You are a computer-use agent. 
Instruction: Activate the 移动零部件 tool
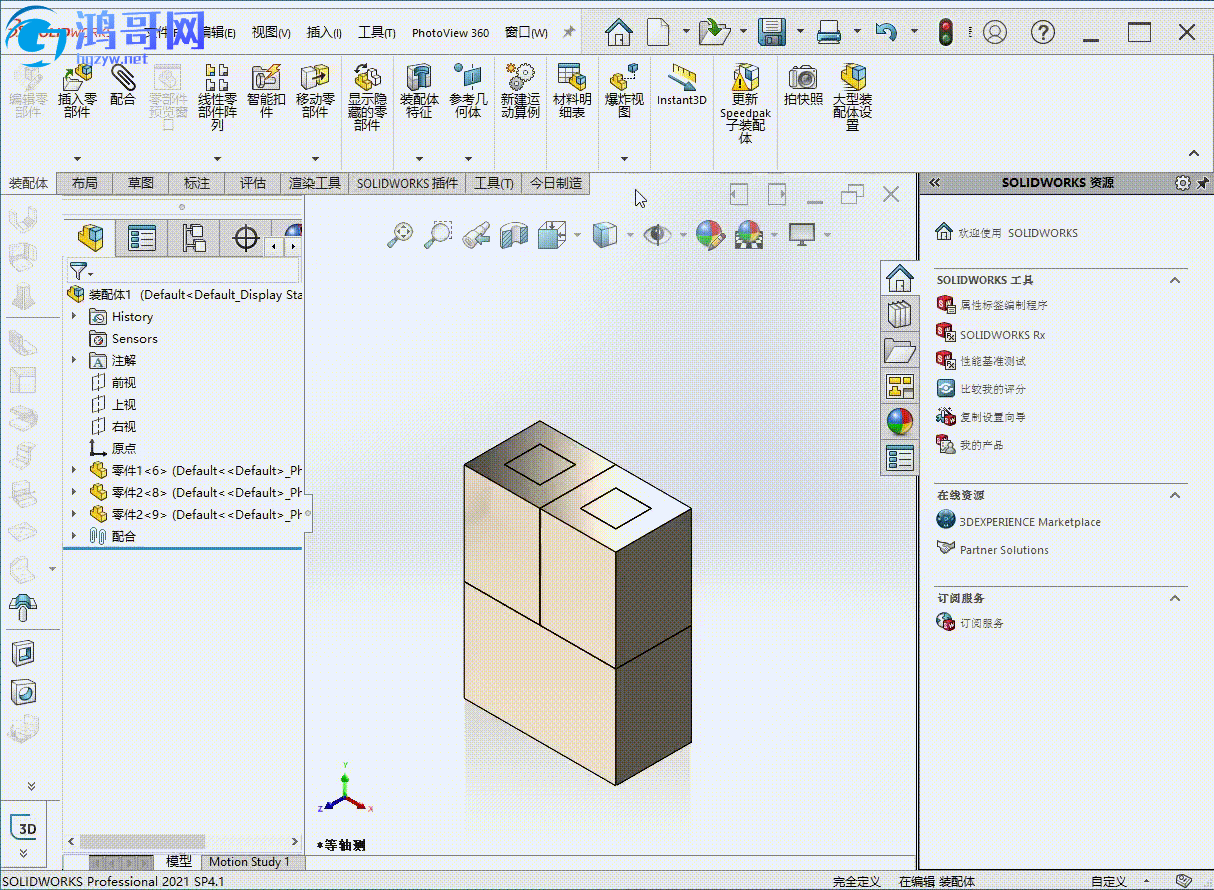tap(315, 91)
